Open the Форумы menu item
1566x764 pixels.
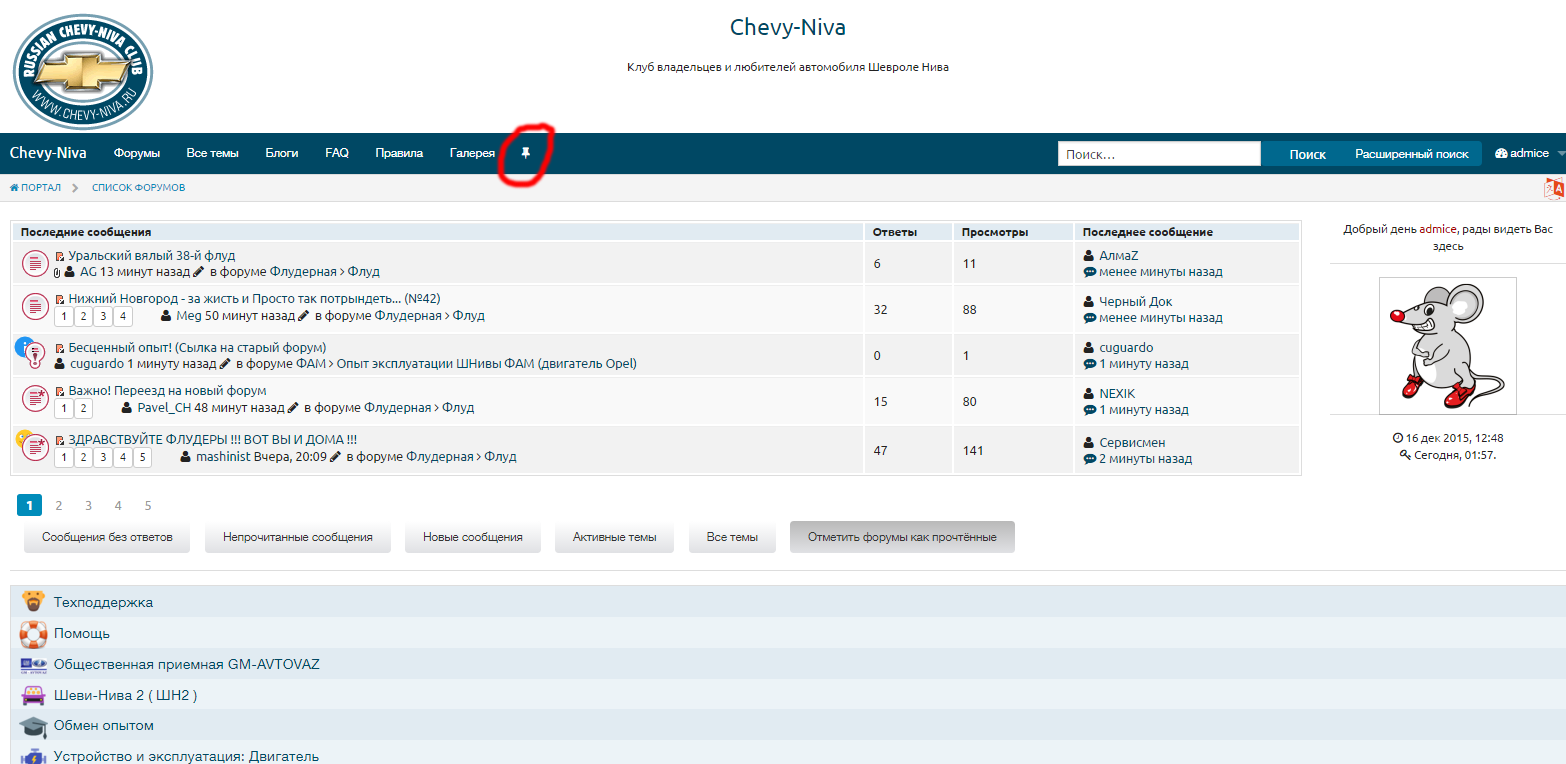point(137,153)
